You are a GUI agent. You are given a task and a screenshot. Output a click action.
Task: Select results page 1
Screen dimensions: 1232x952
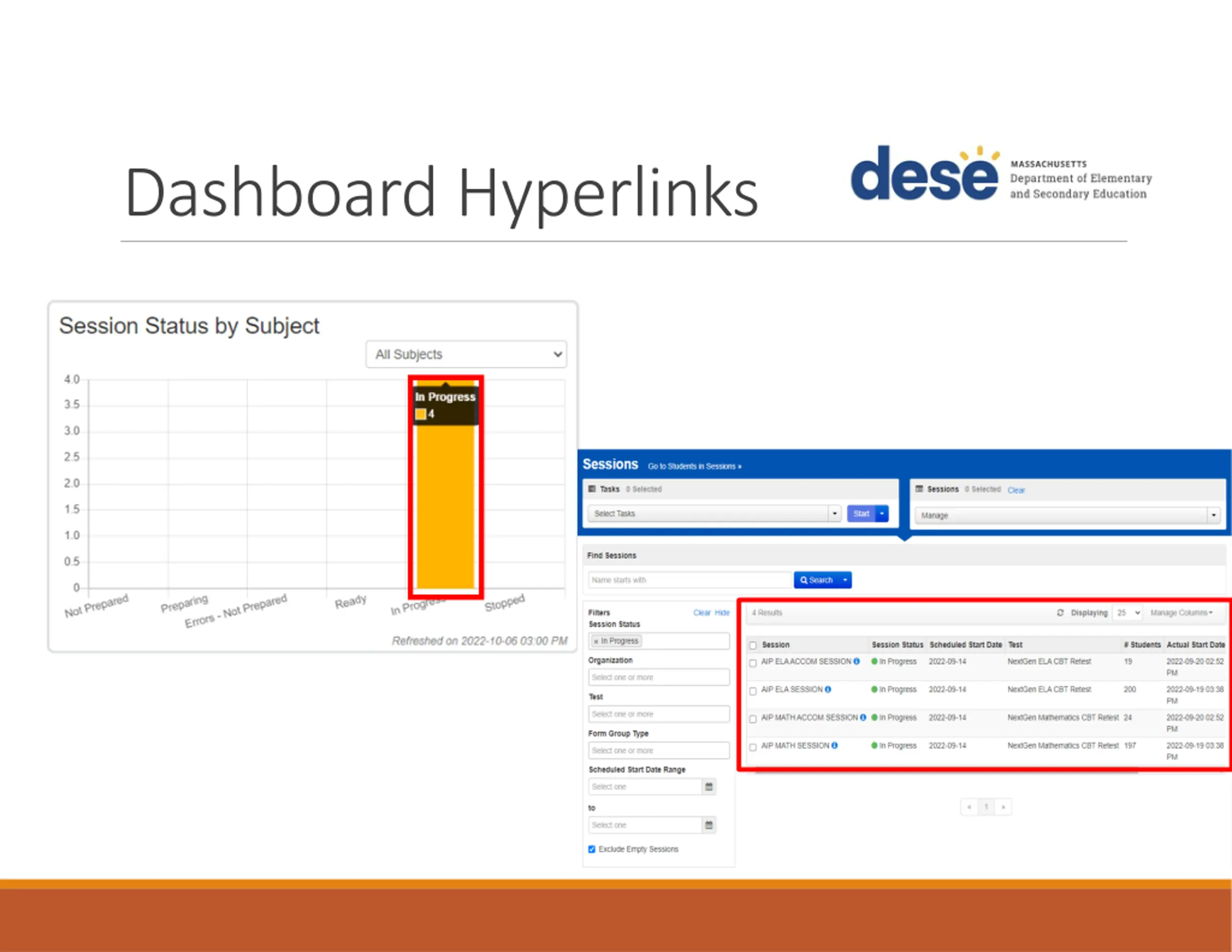pos(986,807)
